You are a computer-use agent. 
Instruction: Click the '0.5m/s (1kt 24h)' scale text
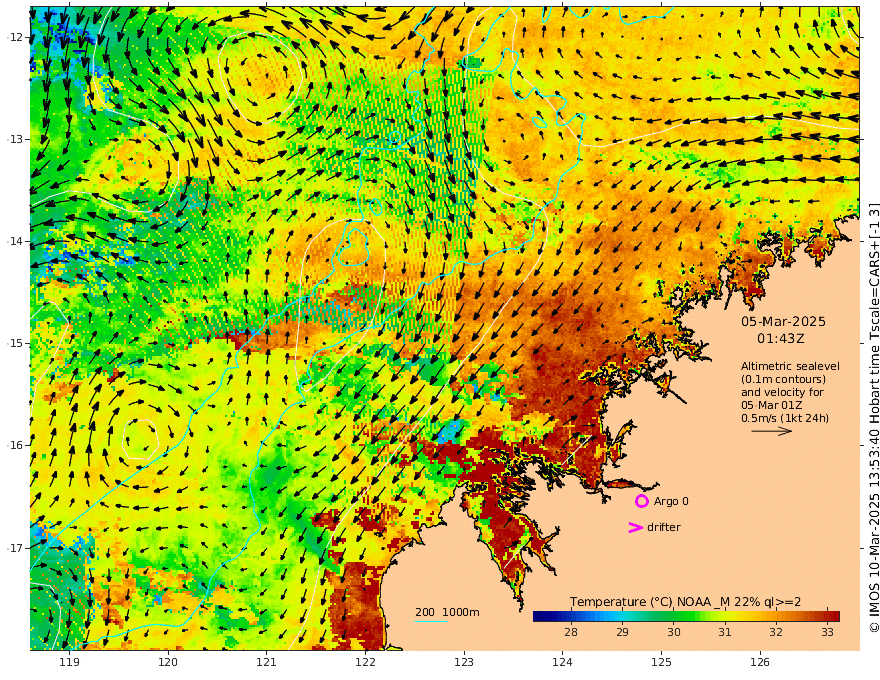tap(785, 418)
